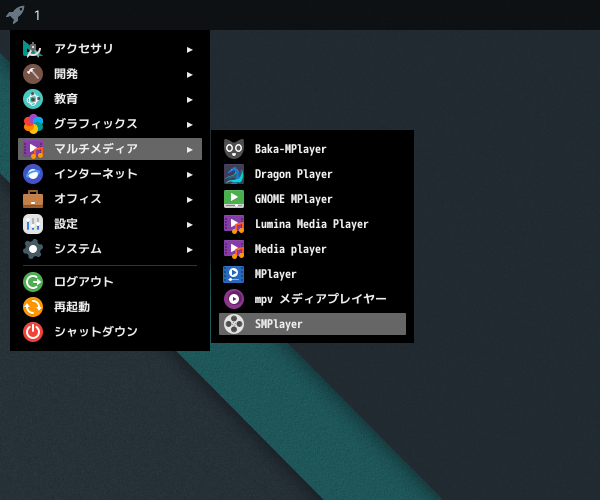Click the 設定 sliders icon
Image resolution: width=600 pixels, height=500 pixels.
[33, 224]
